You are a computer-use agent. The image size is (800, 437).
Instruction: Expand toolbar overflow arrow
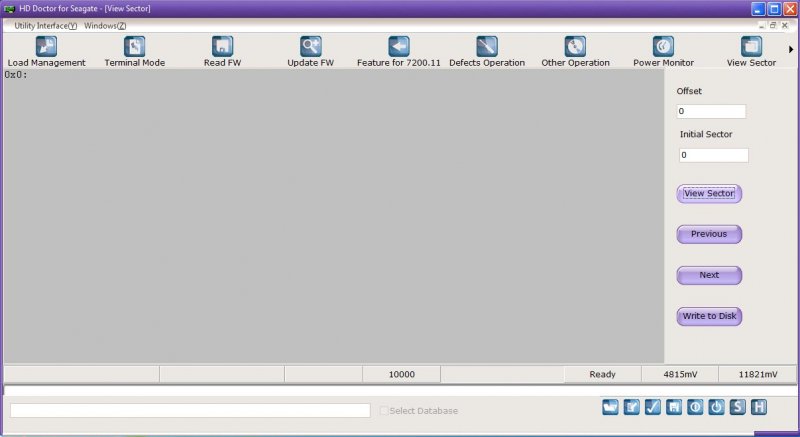(791, 49)
